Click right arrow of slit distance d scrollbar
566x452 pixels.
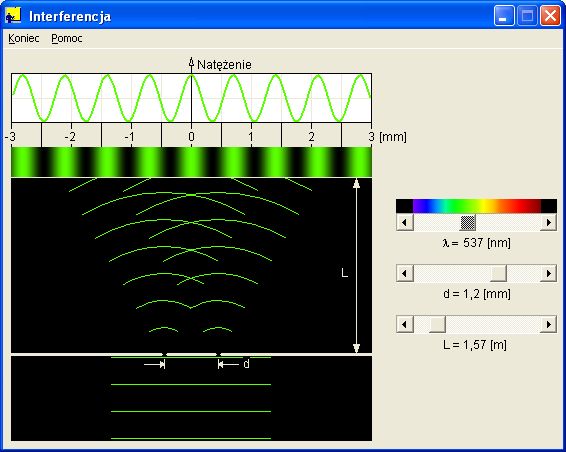tap(549, 273)
